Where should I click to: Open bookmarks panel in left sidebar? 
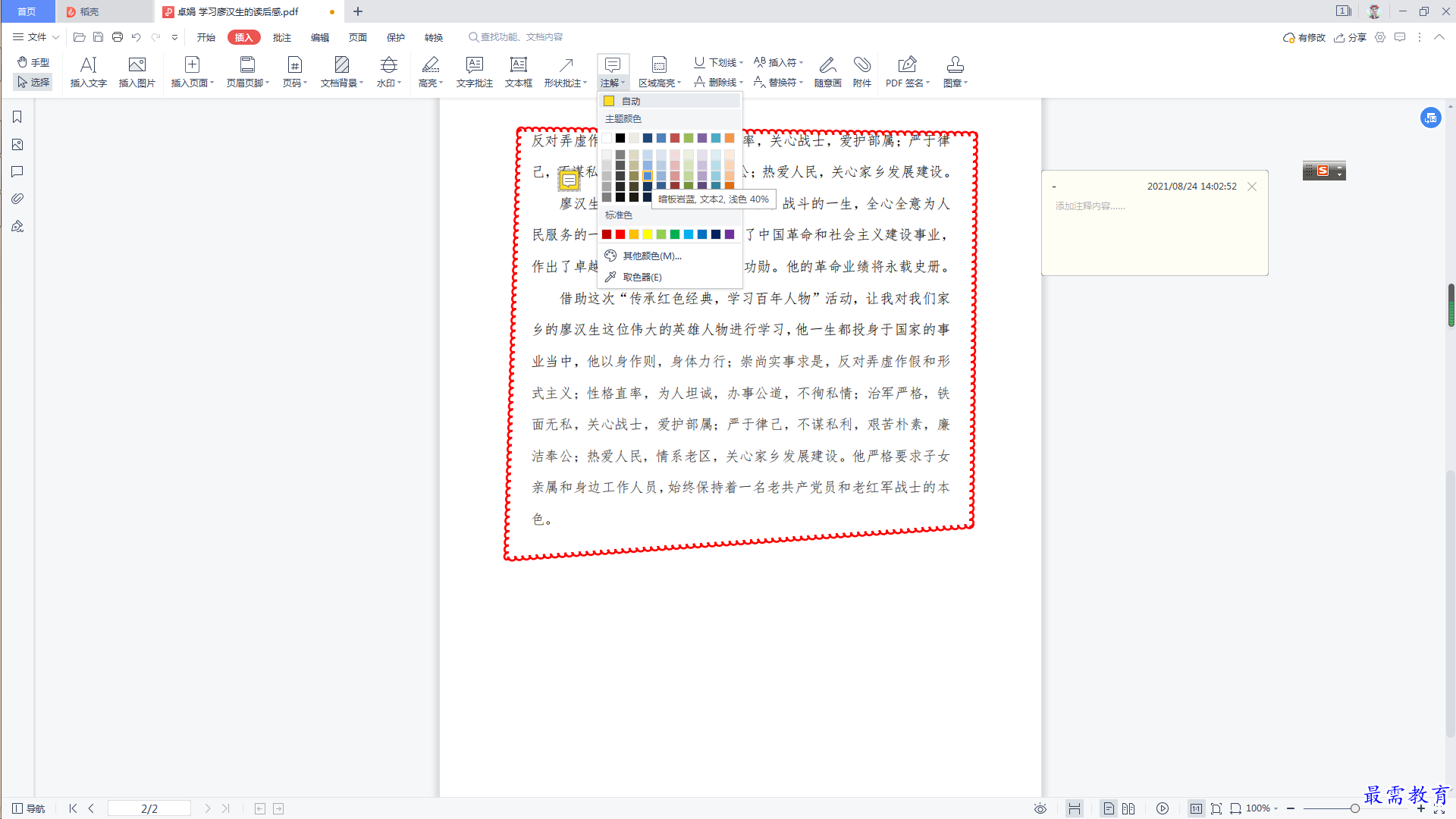point(17,117)
